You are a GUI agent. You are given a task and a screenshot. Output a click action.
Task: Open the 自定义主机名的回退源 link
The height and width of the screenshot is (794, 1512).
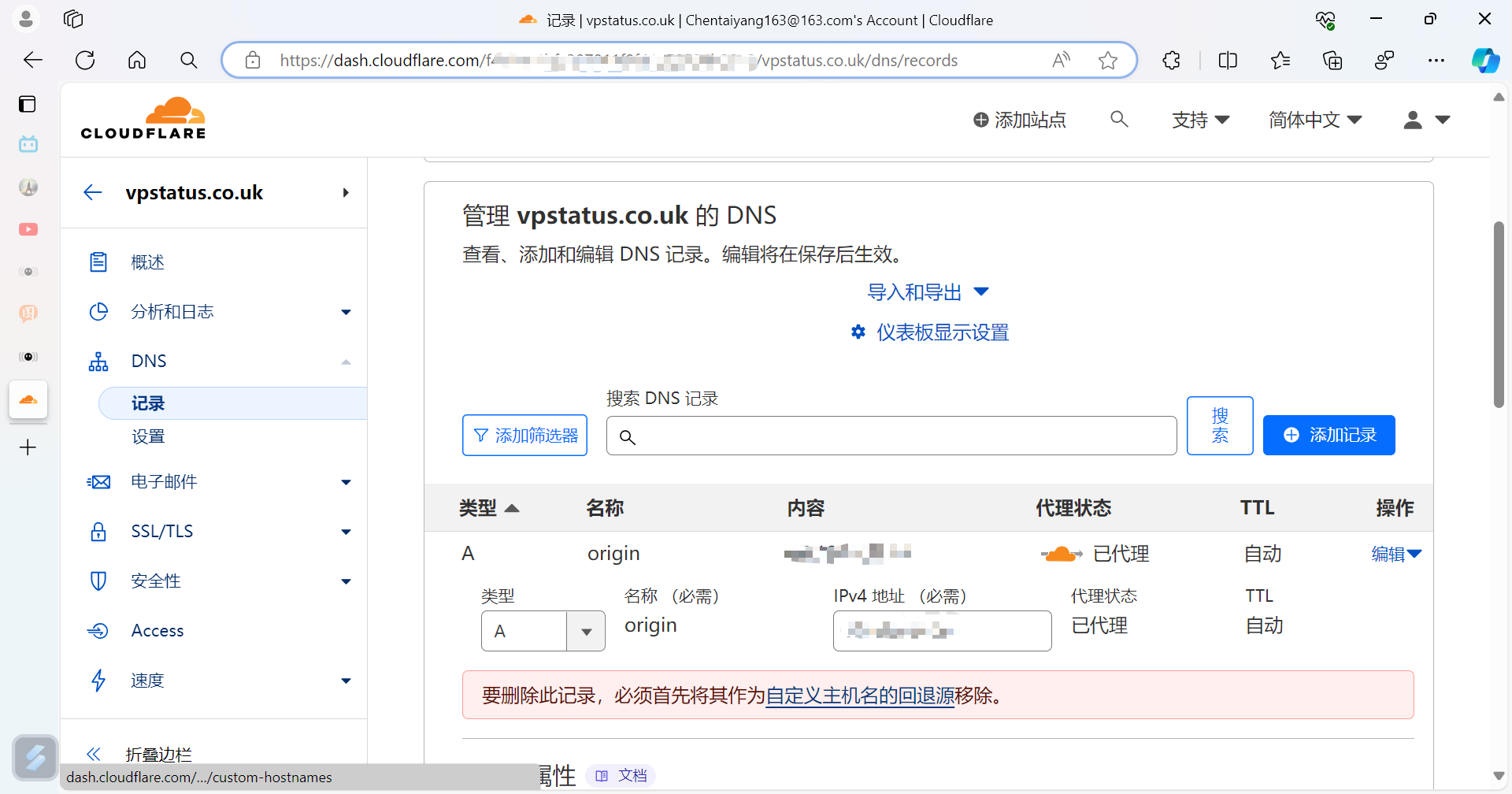pos(860,696)
